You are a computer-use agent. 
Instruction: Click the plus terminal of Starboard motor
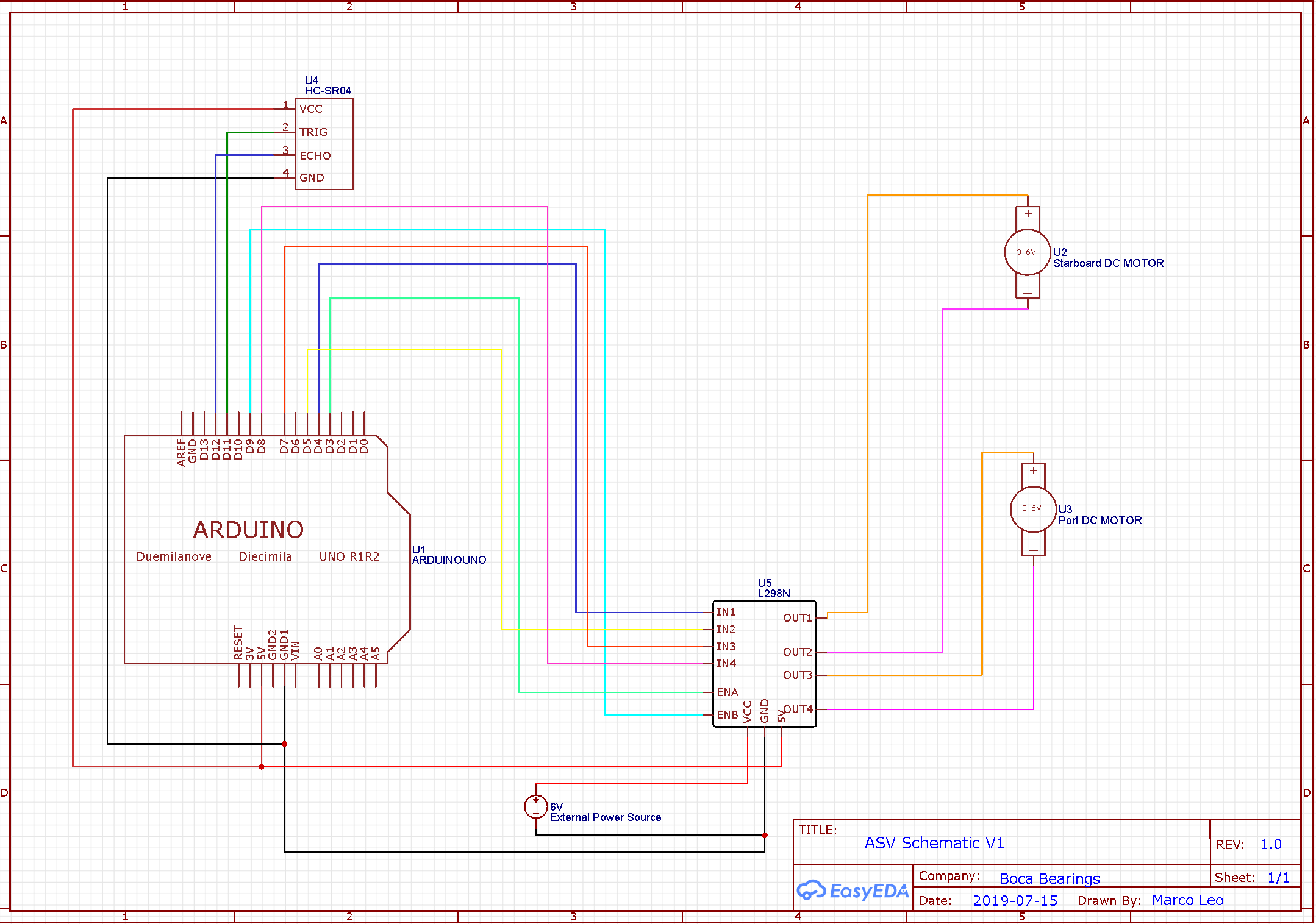(1028, 214)
